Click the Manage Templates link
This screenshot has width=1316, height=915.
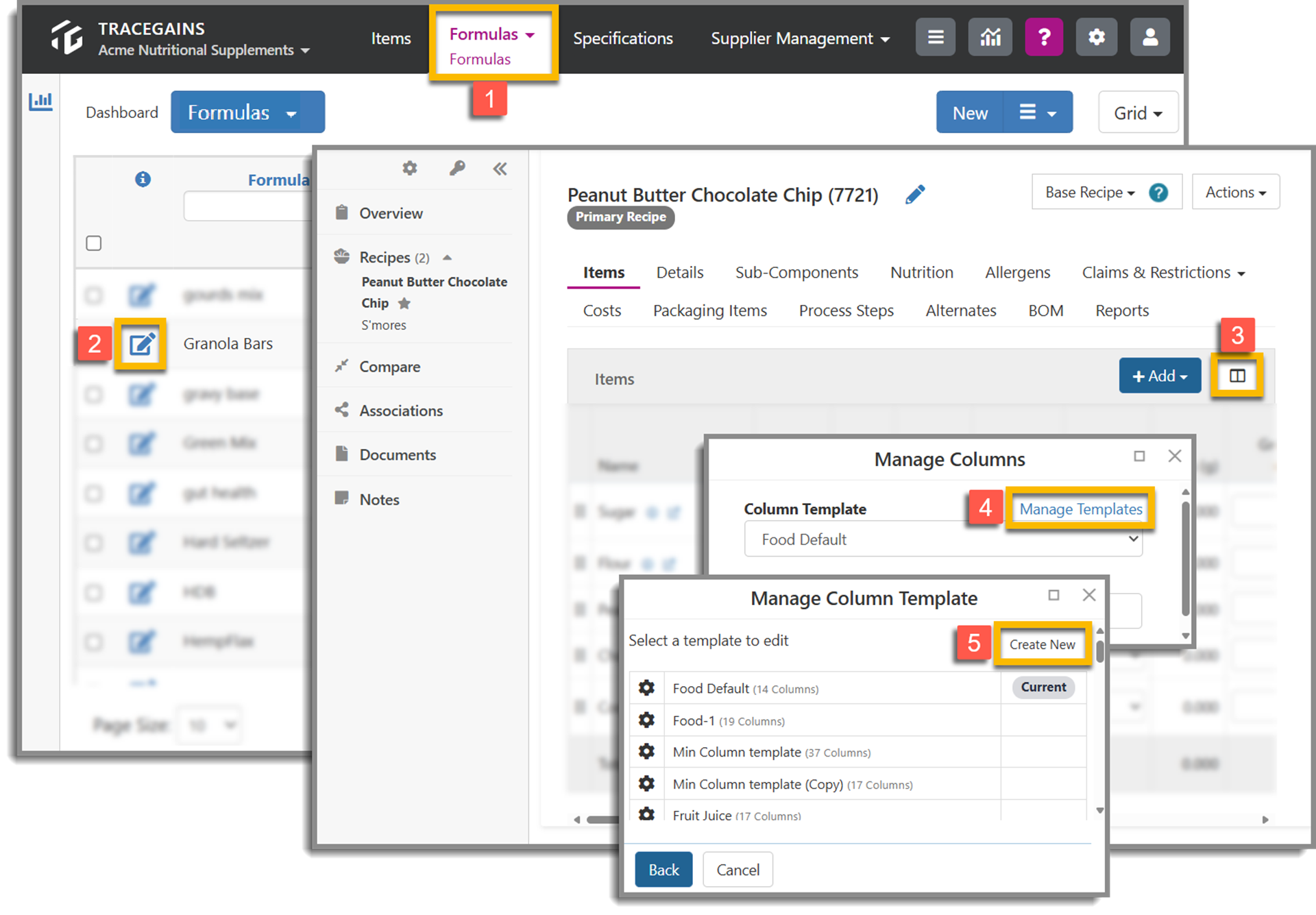(x=1081, y=509)
